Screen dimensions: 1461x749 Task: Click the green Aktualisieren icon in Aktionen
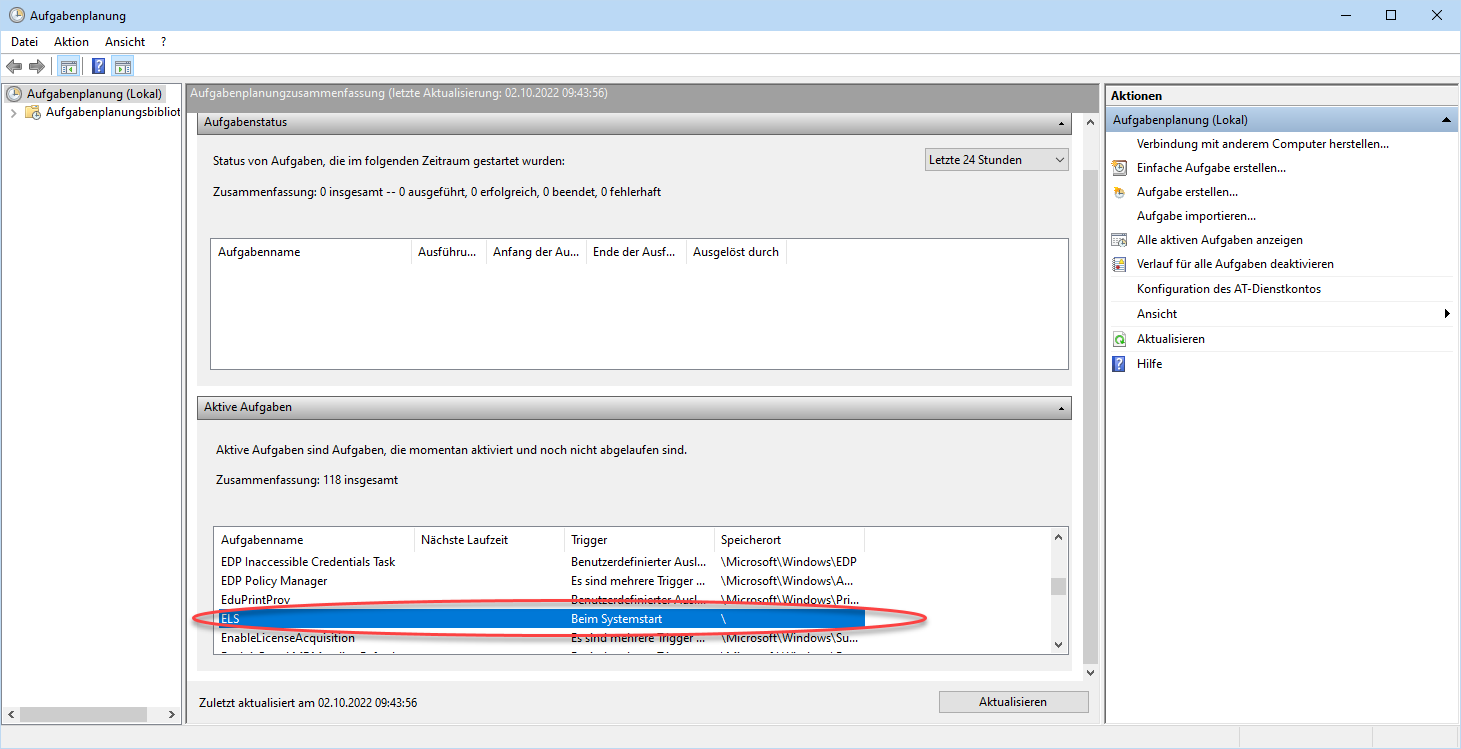point(1120,339)
